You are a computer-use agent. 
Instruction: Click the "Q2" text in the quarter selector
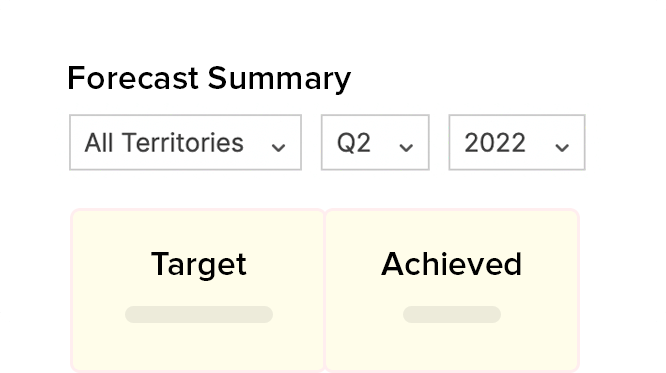[354, 143]
